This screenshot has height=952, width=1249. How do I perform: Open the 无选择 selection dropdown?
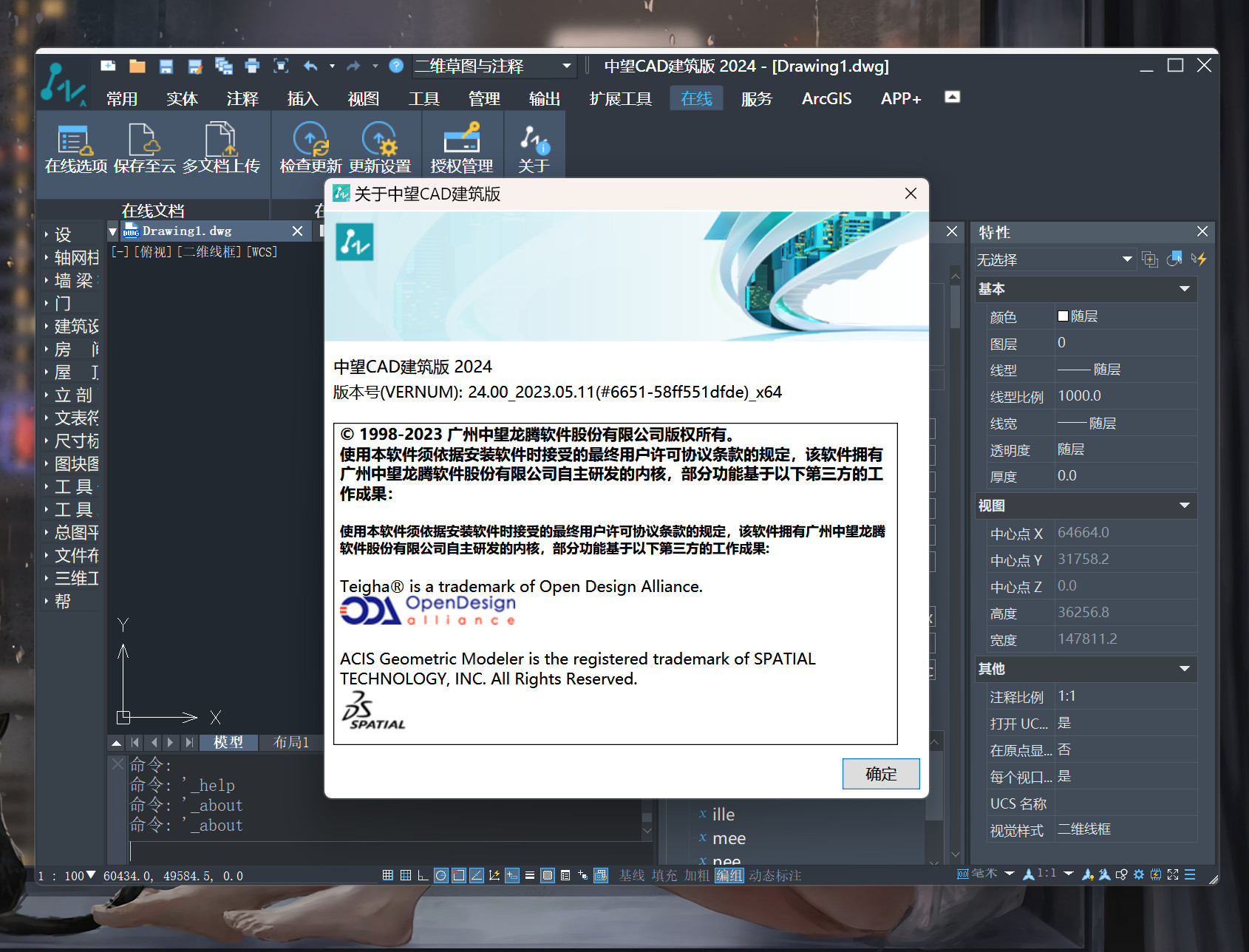click(1055, 259)
